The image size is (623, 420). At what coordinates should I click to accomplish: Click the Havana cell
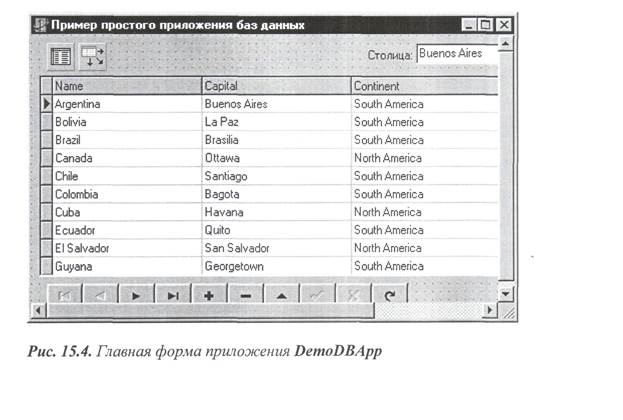277,212
